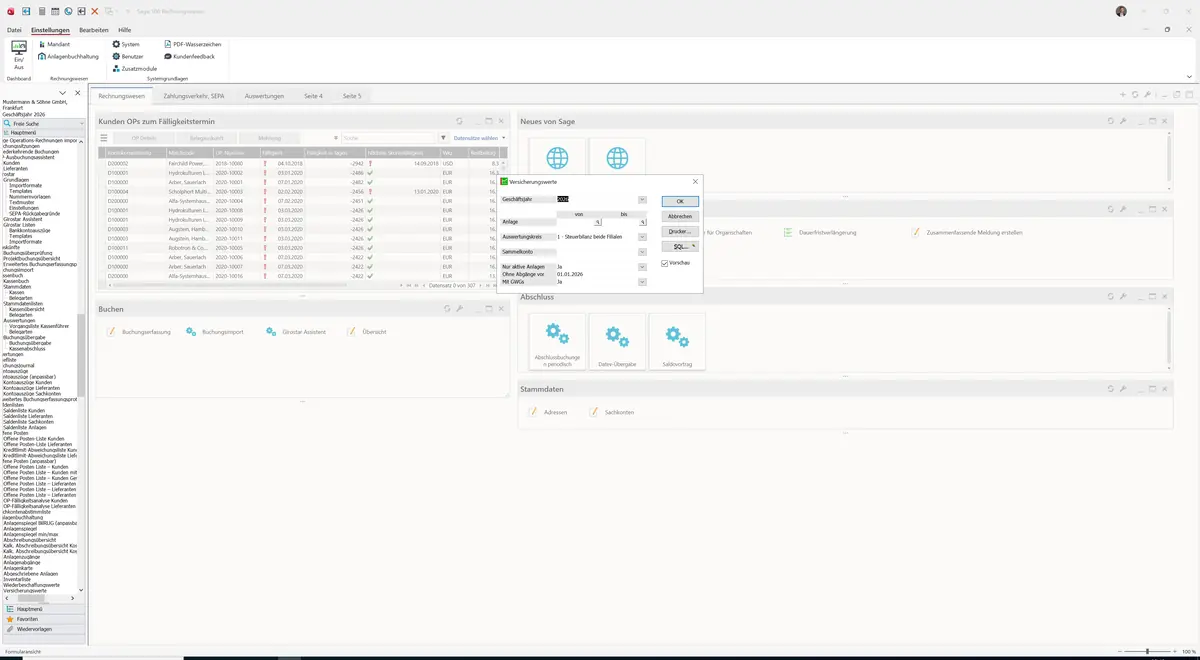This screenshot has height=660, width=1200.
Task: Confirm the dialog with OK
Action: coord(680,201)
